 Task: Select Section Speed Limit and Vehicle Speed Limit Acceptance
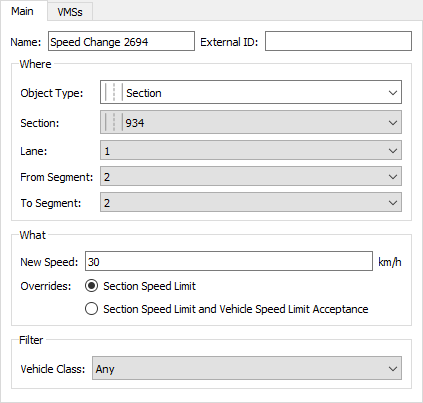pos(91,309)
